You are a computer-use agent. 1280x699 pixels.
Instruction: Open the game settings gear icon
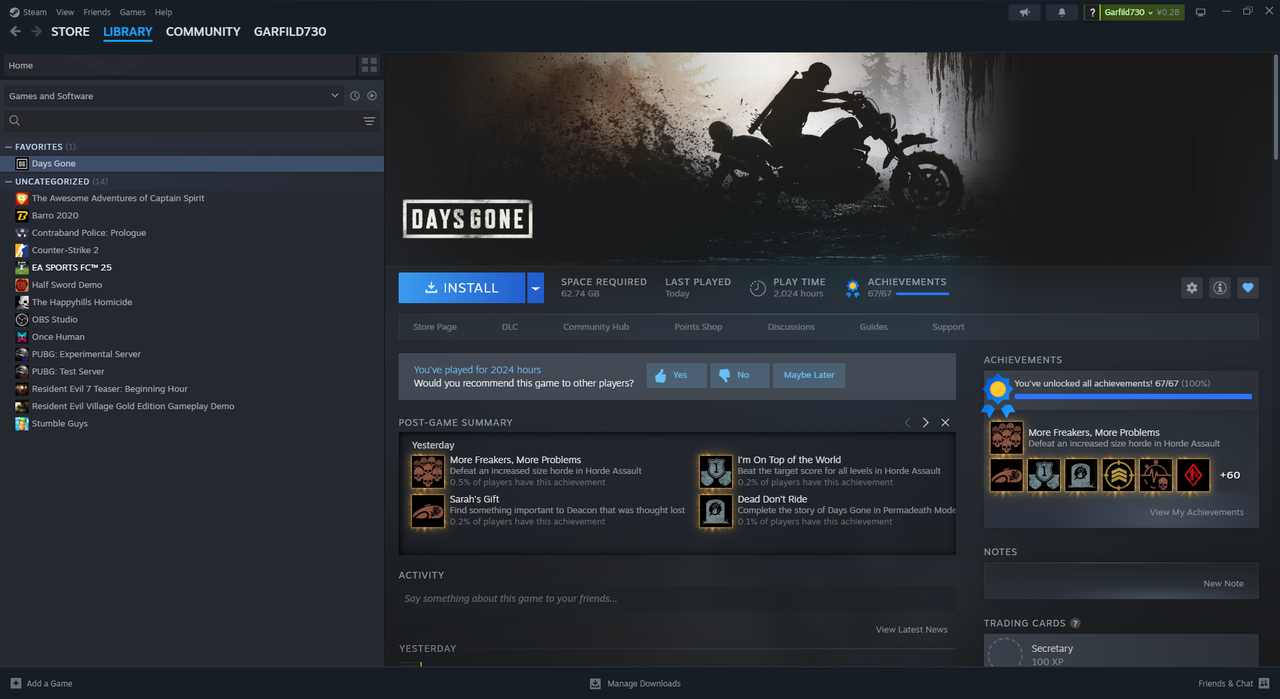(1191, 288)
